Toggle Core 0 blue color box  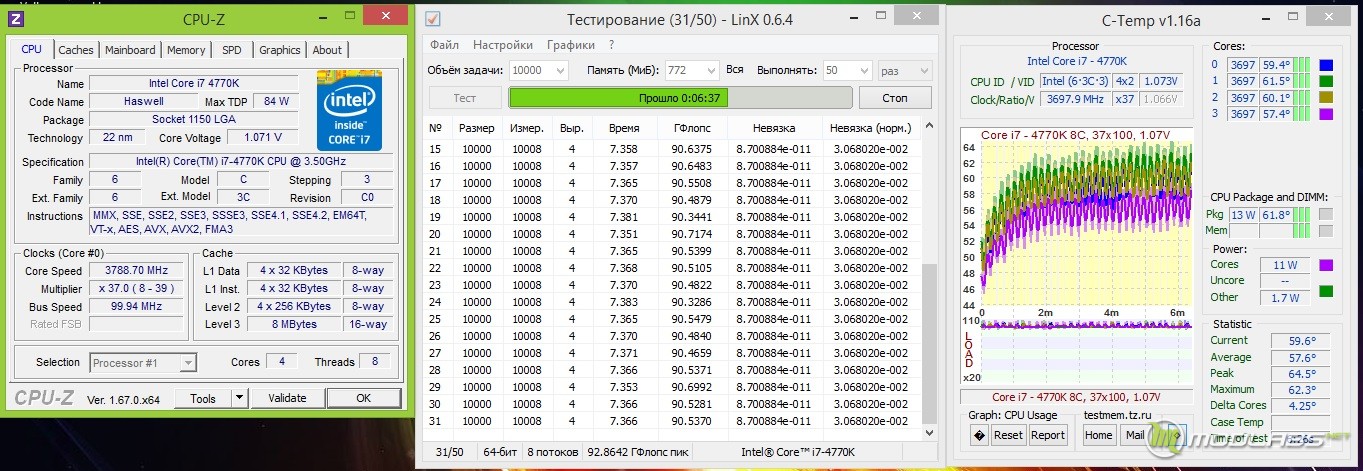(x=1326, y=66)
